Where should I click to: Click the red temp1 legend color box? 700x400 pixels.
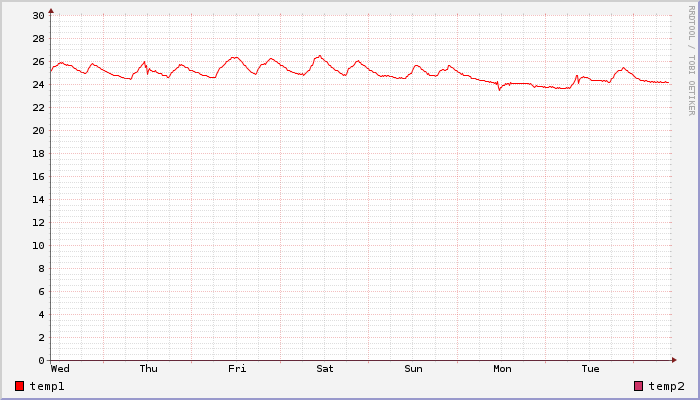[x=20, y=386]
